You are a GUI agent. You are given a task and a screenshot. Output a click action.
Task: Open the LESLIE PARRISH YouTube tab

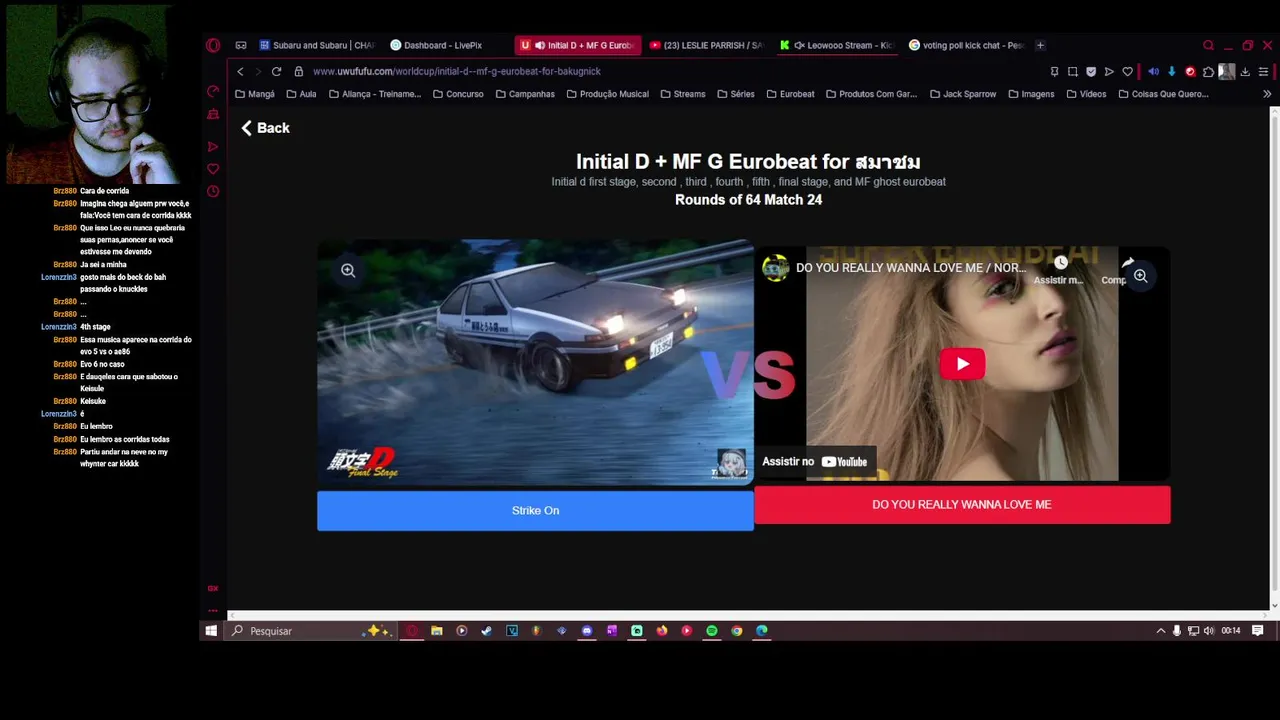pyautogui.click(x=706, y=45)
